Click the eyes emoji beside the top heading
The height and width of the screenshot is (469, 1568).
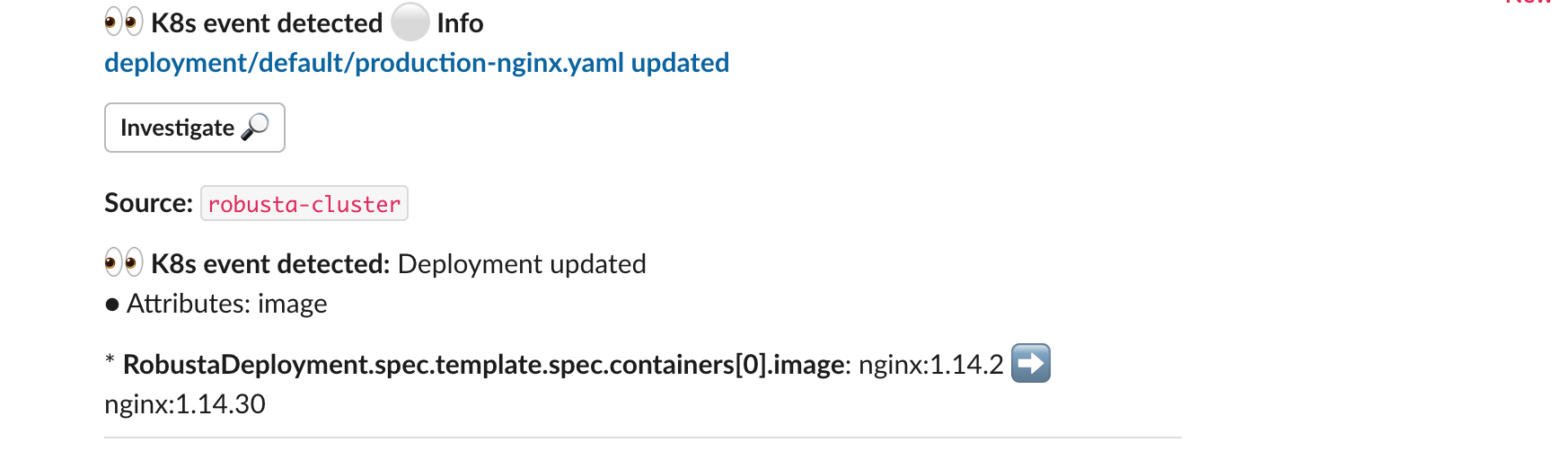[124, 22]
